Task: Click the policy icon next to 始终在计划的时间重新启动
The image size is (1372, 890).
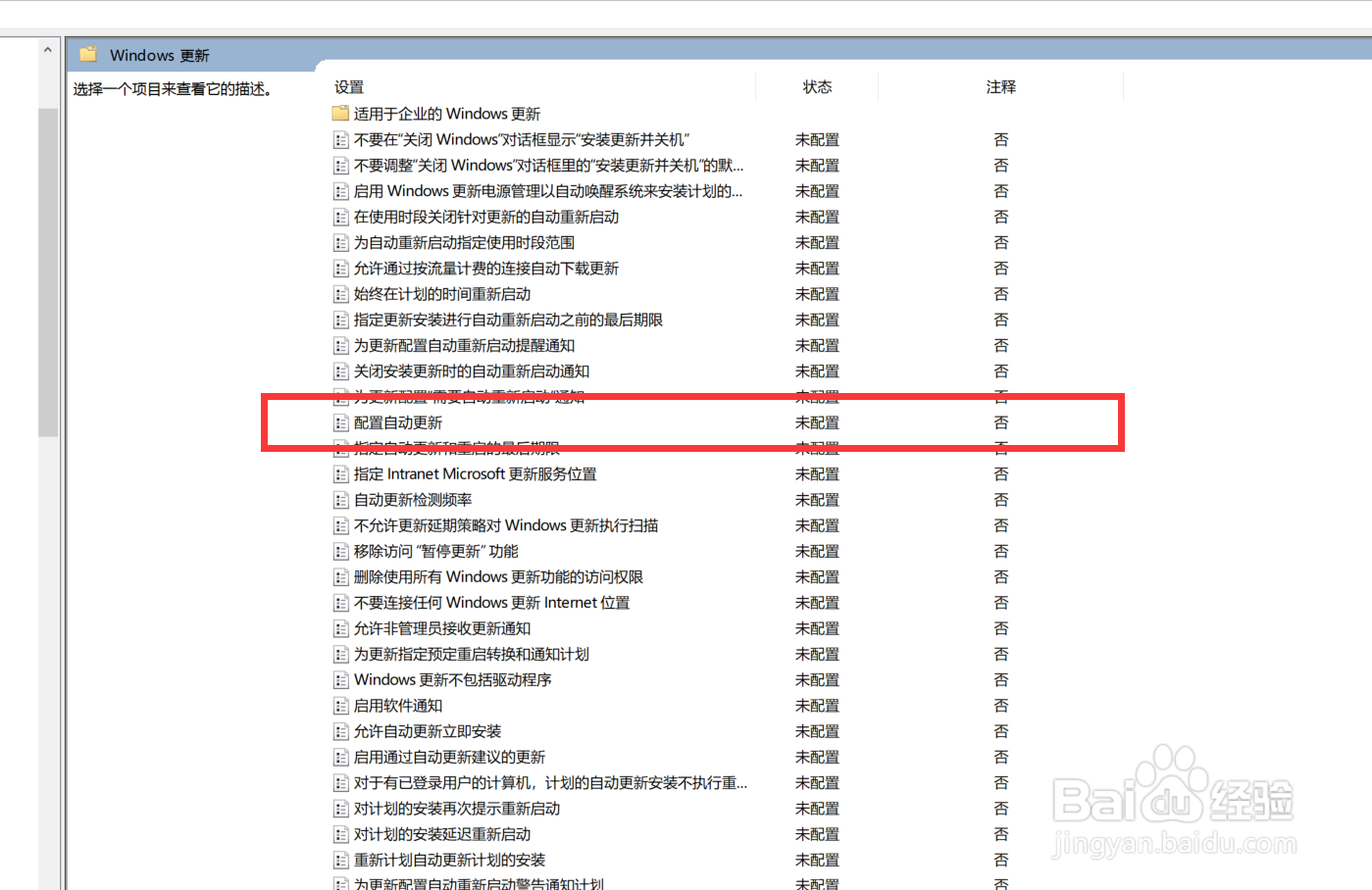Action: [x=339, y=293]
